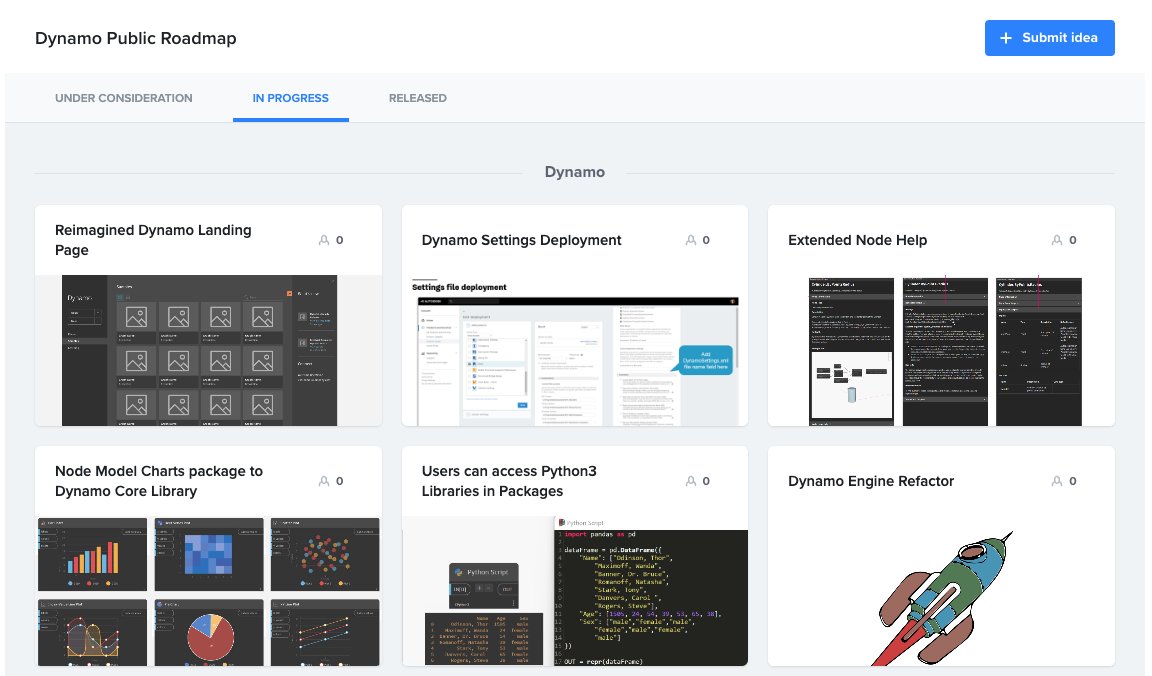Switch to the Under Consideration tab
The image size is (1152, 676).
123,98
